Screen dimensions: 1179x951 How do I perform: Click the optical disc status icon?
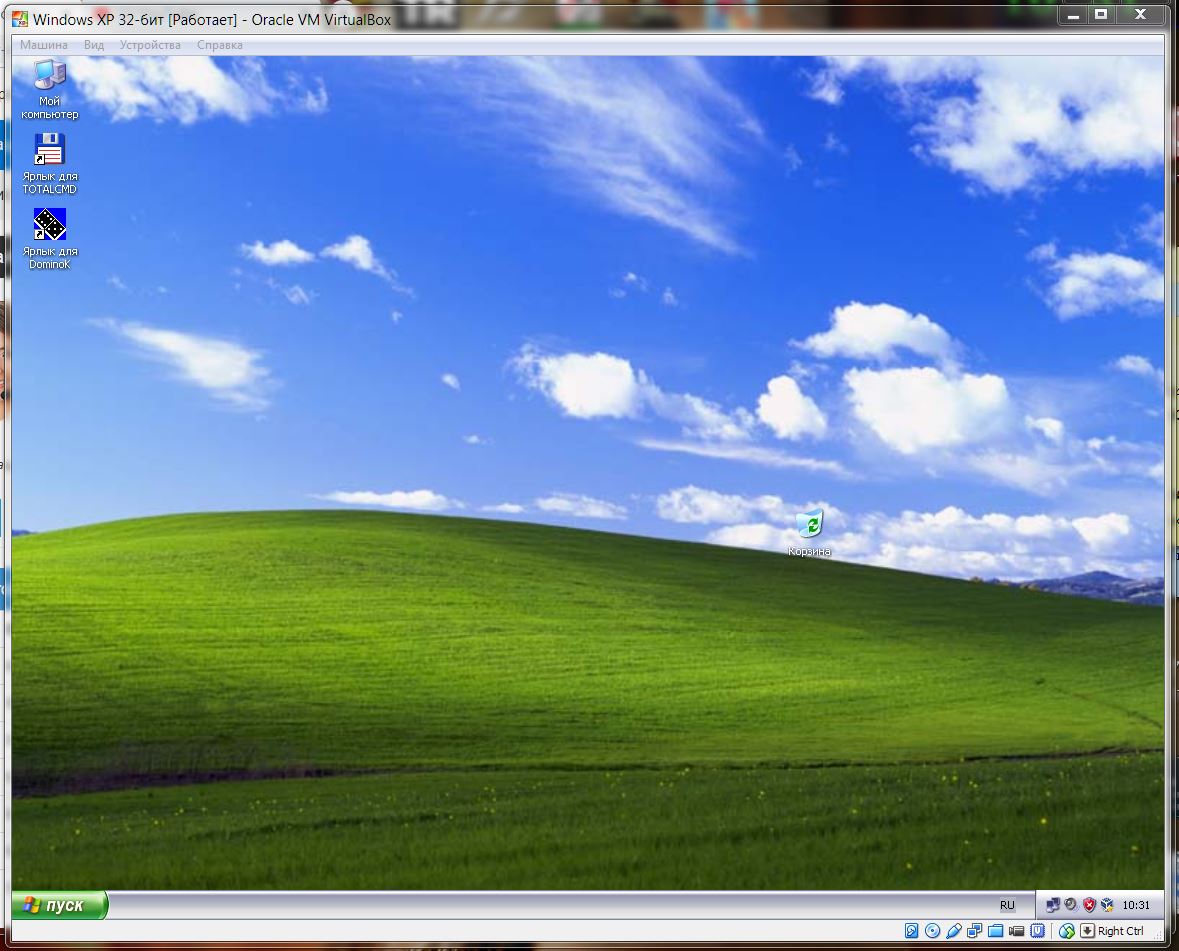[932, 931]
